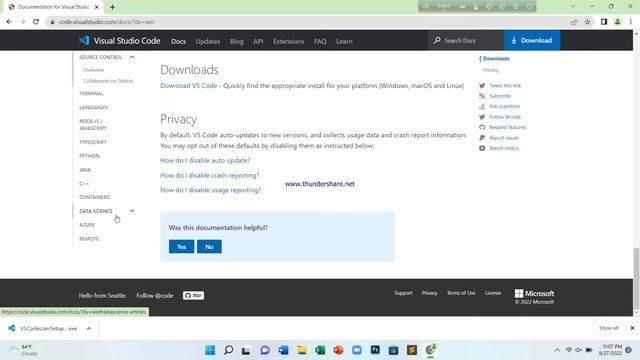Screen dimensions: 640x360
Task: Select the Documentation for Visual Studio tab
Action: [x=53, y=7]
